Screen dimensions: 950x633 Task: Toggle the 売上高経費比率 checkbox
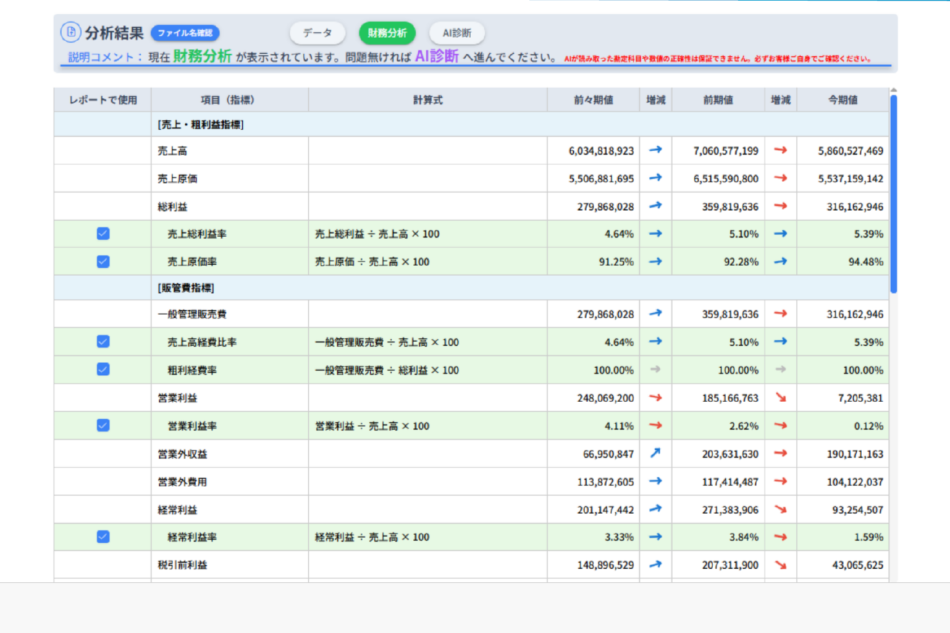point(103,342)
